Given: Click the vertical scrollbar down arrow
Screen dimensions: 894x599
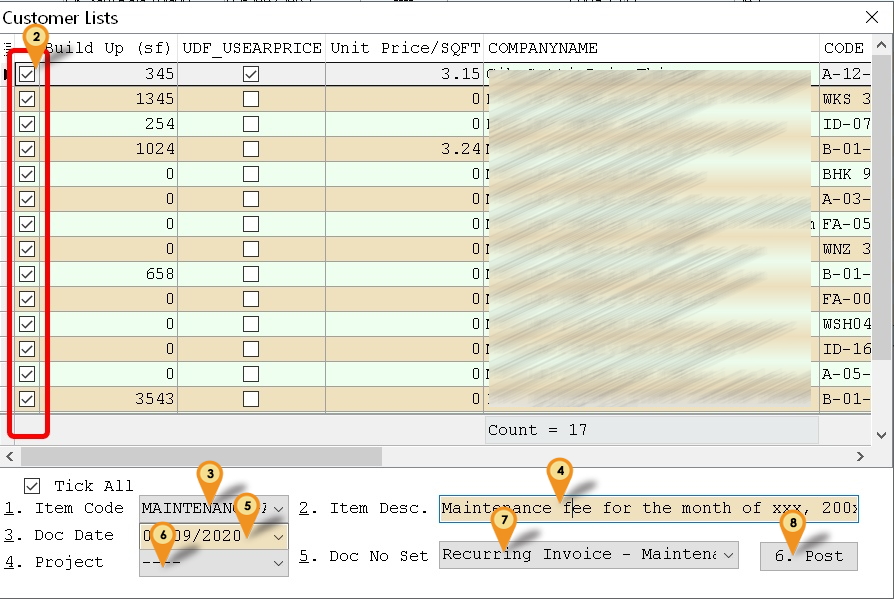Looking at the screenshot, I should click(x=882, y=435).
